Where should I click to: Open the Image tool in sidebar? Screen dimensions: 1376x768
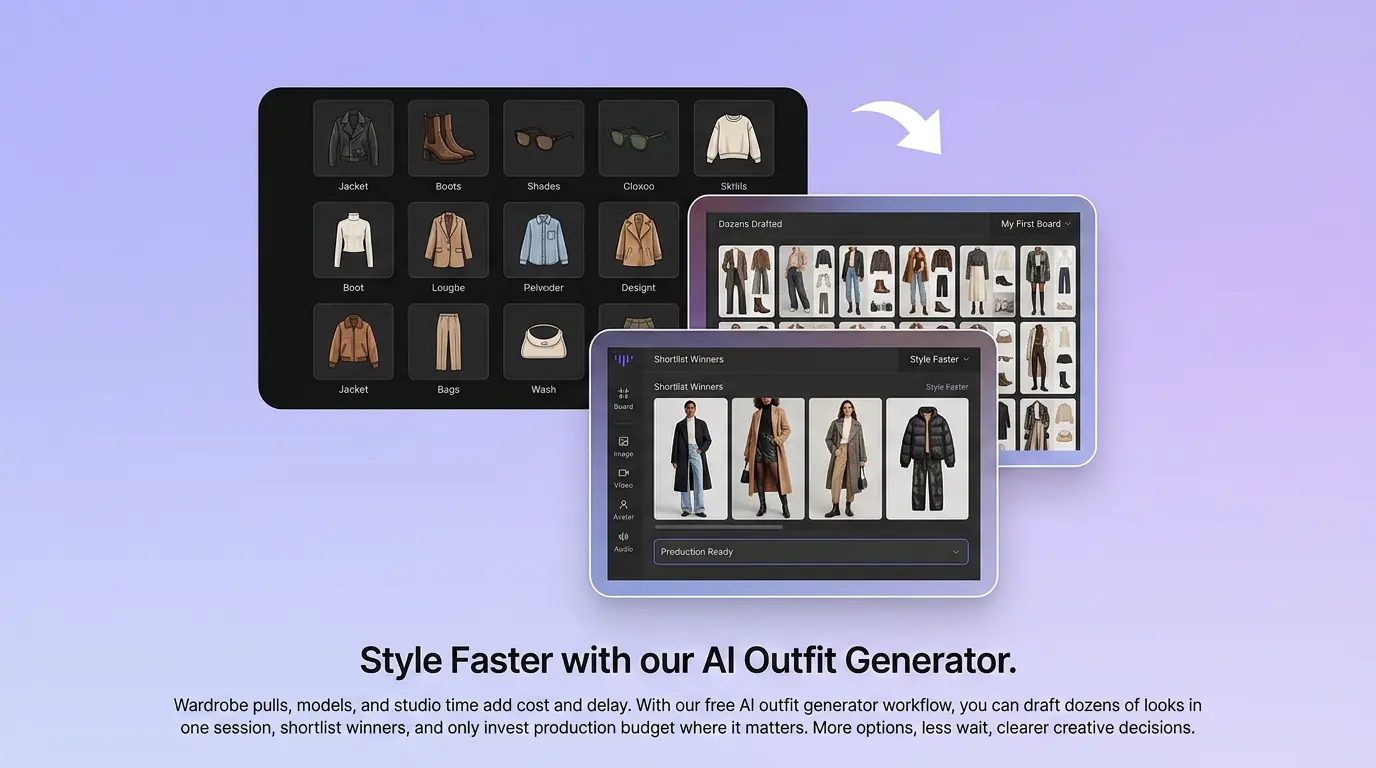[x=623, y=447]
